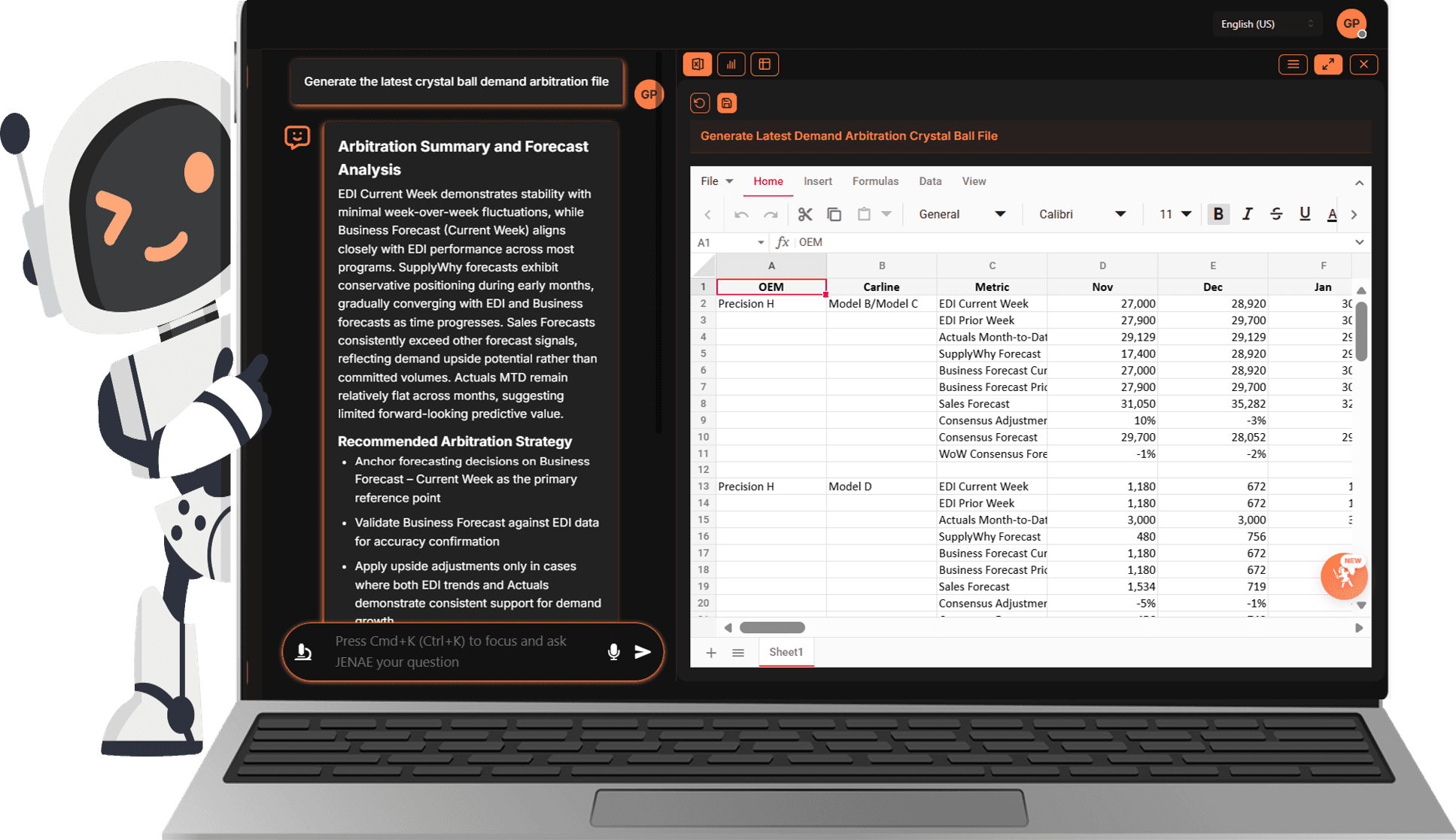Screen dimensions: 1456x840
Task: Click the microphone icon in the chat bar
Action: (x=613, y=652)
